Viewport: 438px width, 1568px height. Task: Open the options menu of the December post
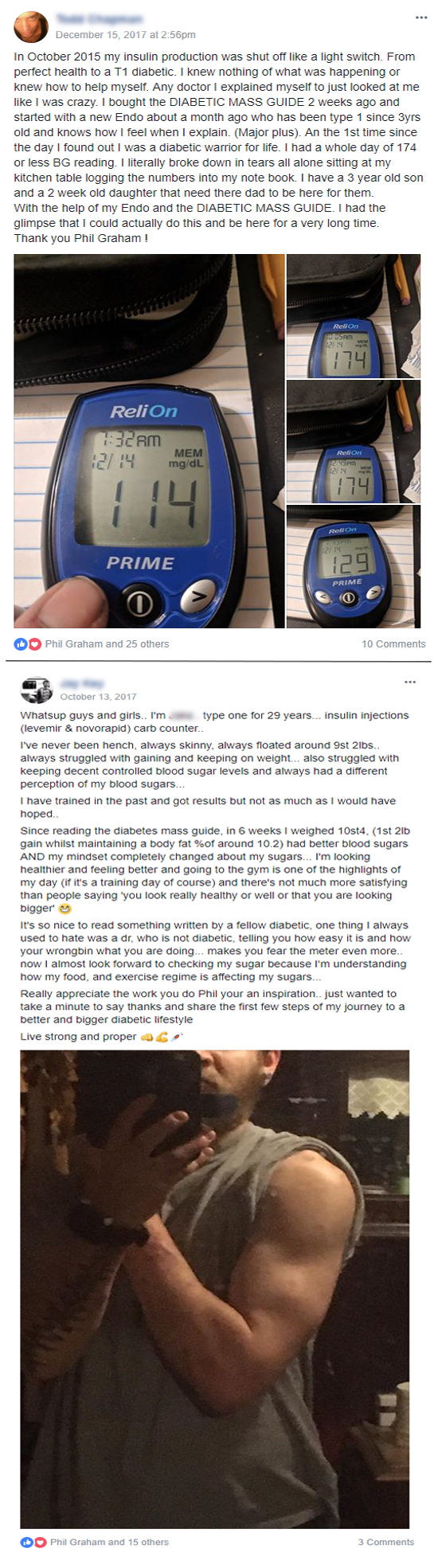click(421, 18)
